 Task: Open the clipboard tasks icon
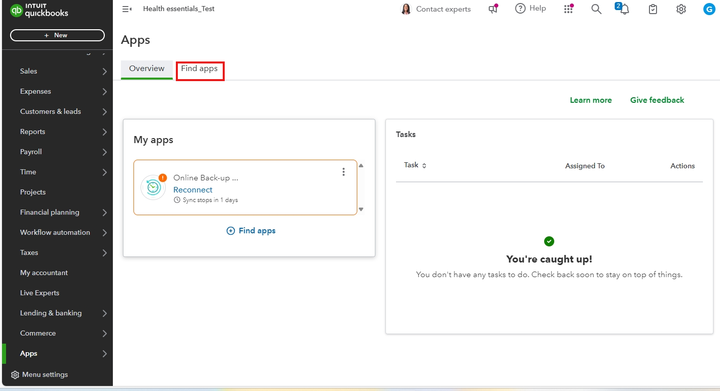[x=652, y=9]
